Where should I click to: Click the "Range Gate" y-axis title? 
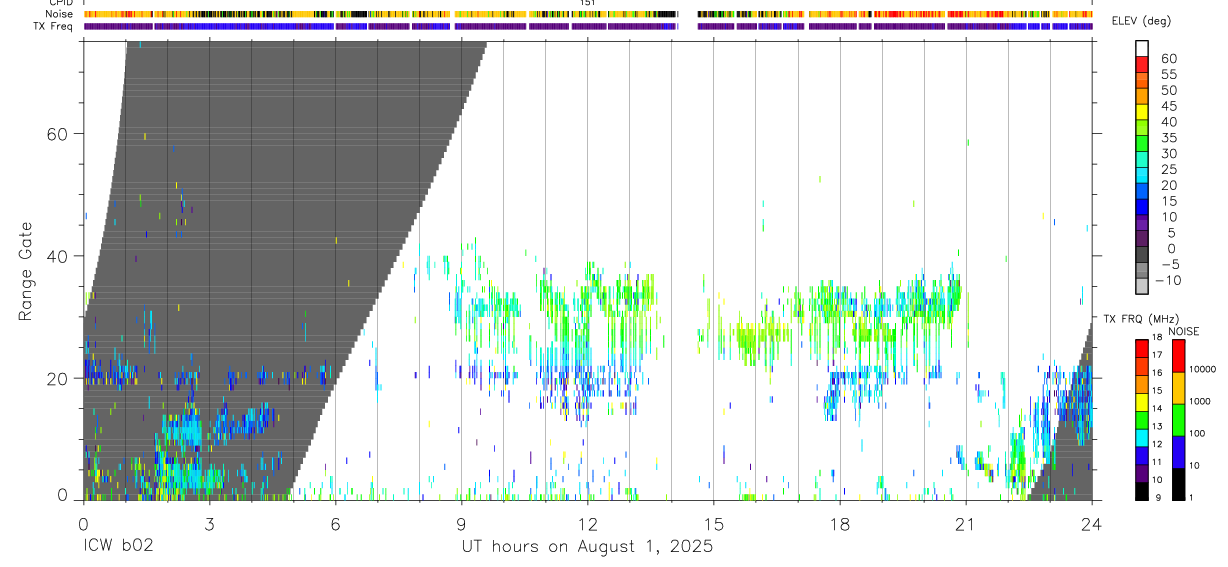26,271
